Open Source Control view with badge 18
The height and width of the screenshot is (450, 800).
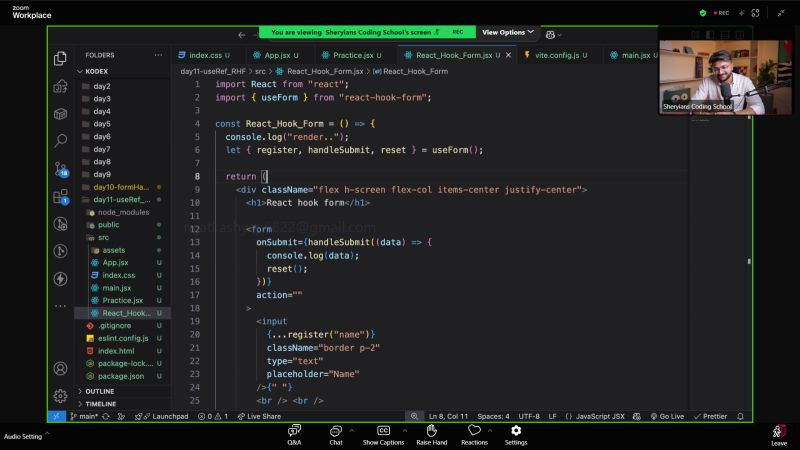coord(61,169)
